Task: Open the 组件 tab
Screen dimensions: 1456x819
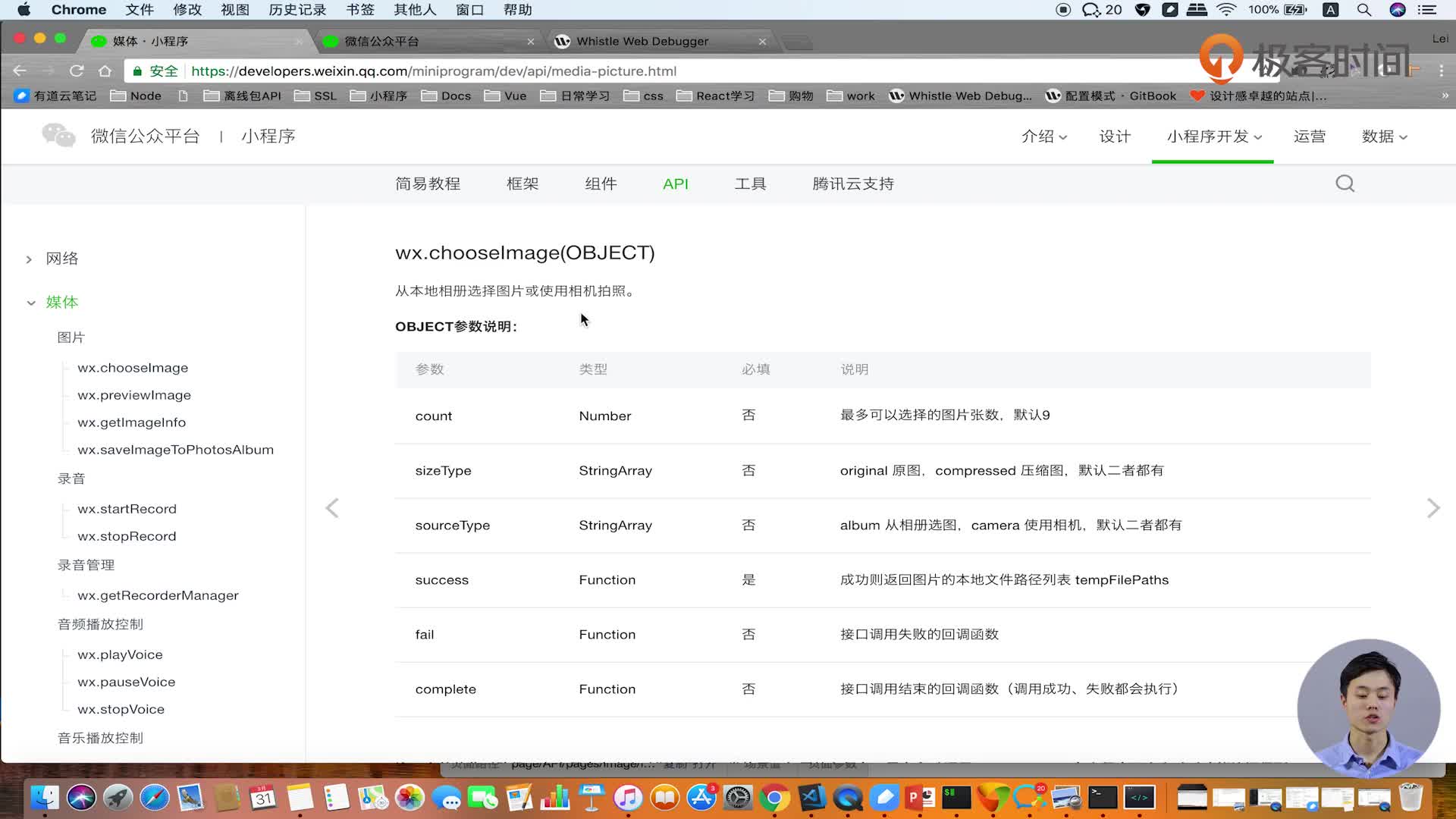Action: click(x=601, y=184)
